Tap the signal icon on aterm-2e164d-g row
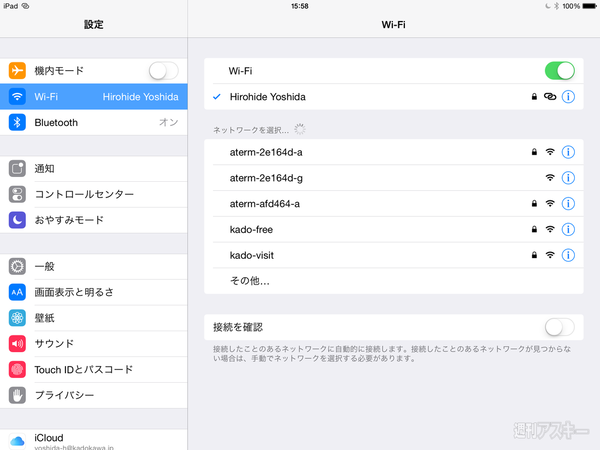Image resolution: width=600 pixels, height=450 pixels. tap(550, 178)
